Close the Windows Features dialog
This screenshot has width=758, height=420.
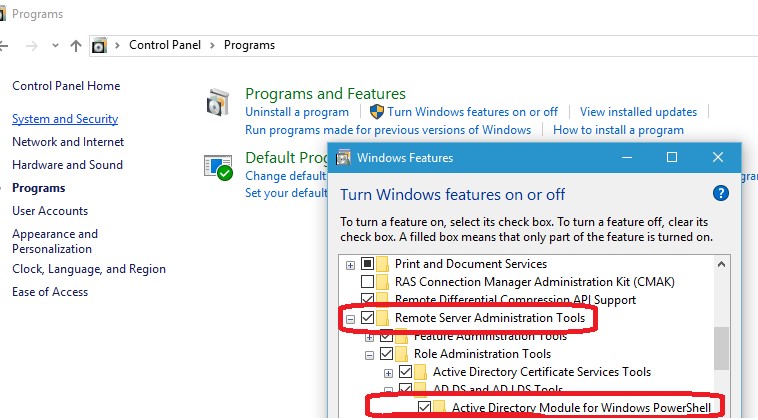717,158
